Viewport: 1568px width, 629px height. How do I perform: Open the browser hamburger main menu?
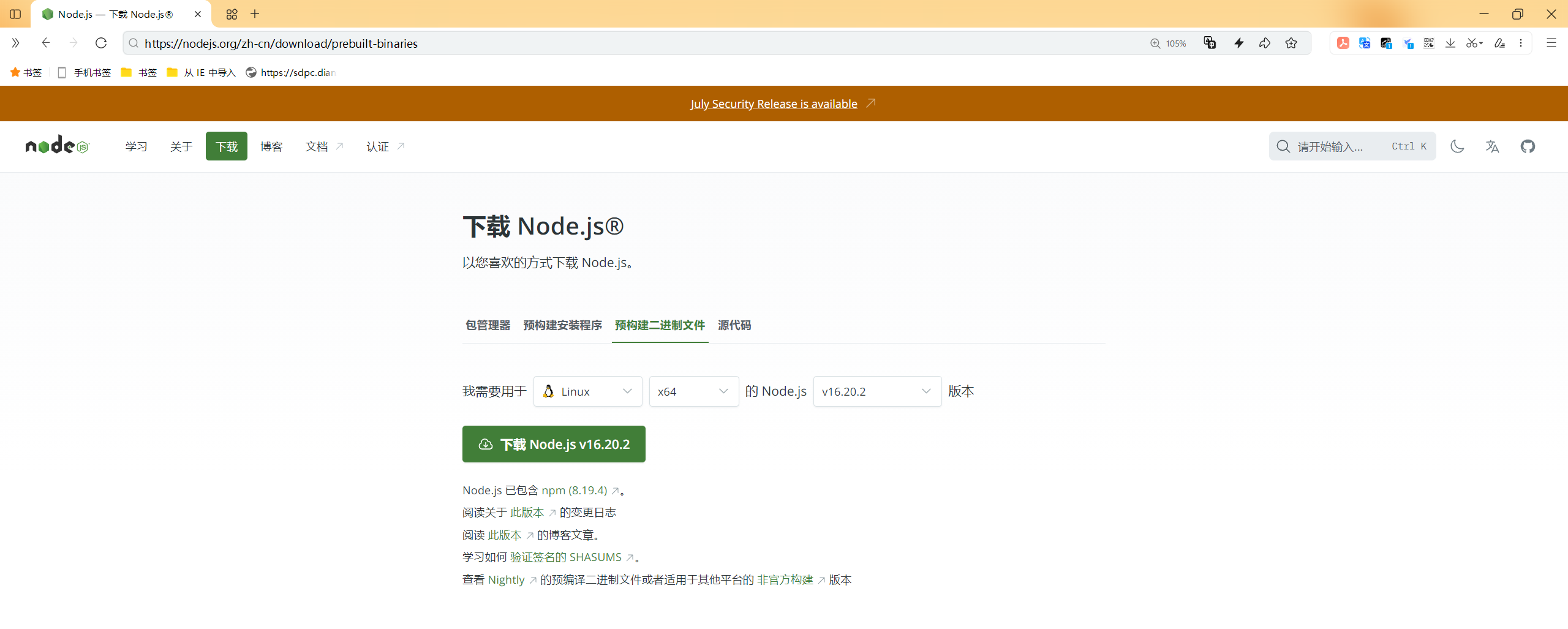tap(1551, 43)
